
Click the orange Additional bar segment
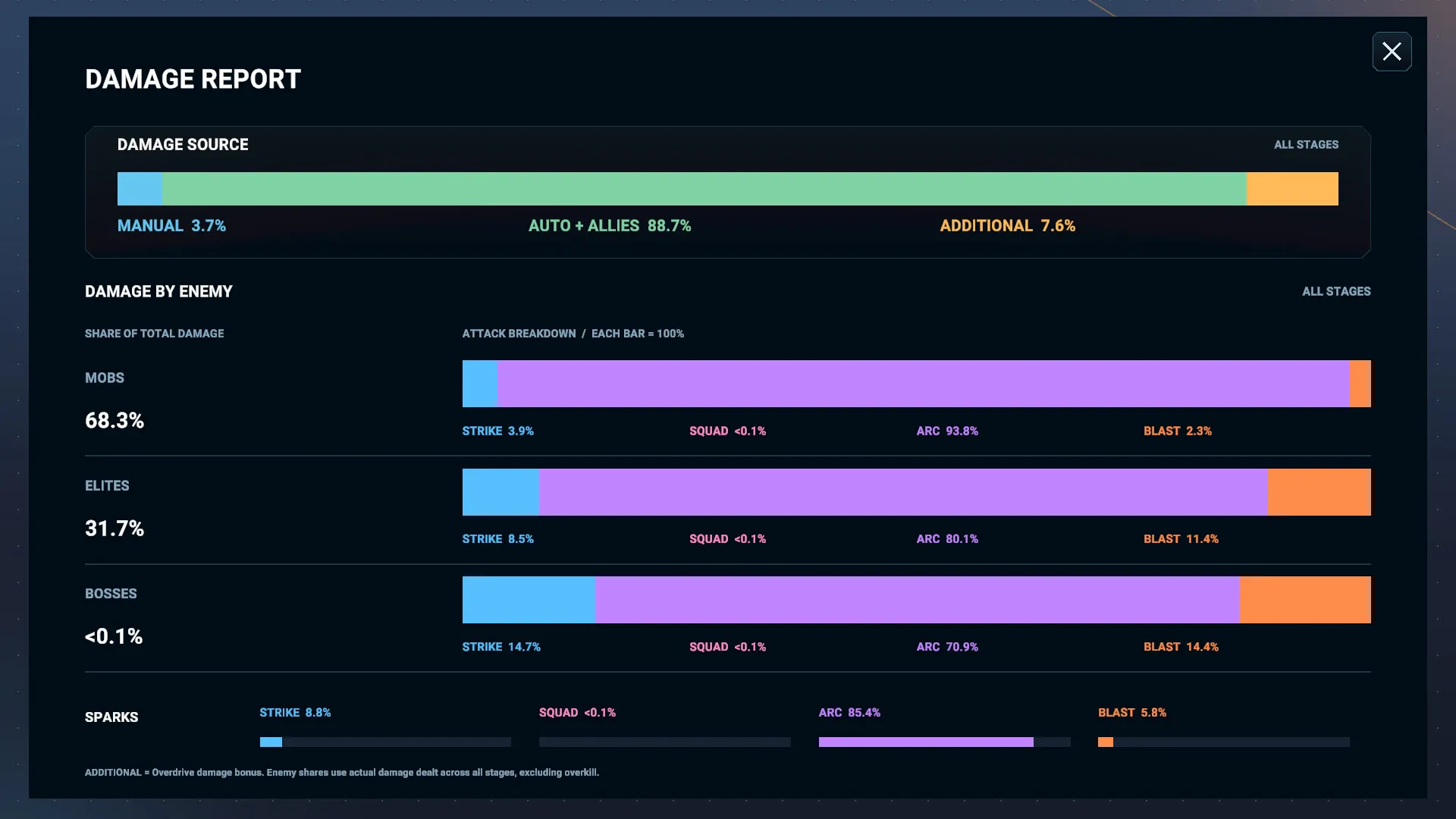point(1292,189)
